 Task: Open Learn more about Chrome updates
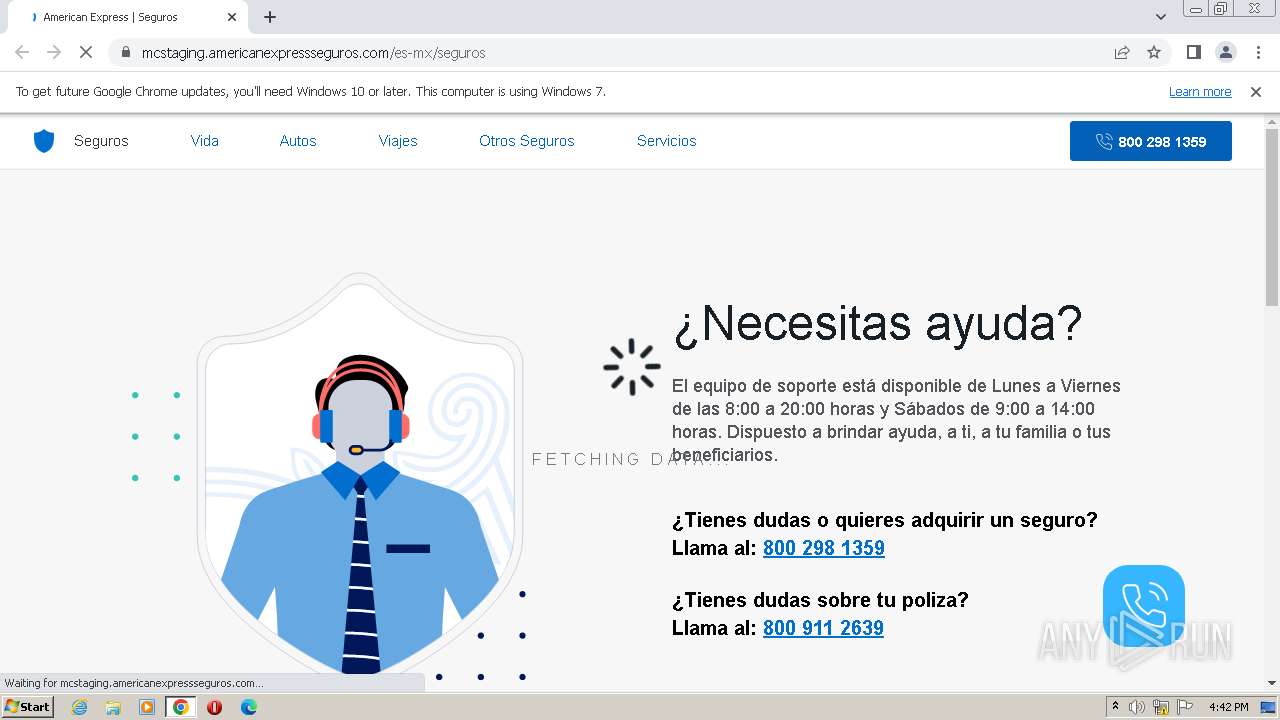(x=1200, y=92)
